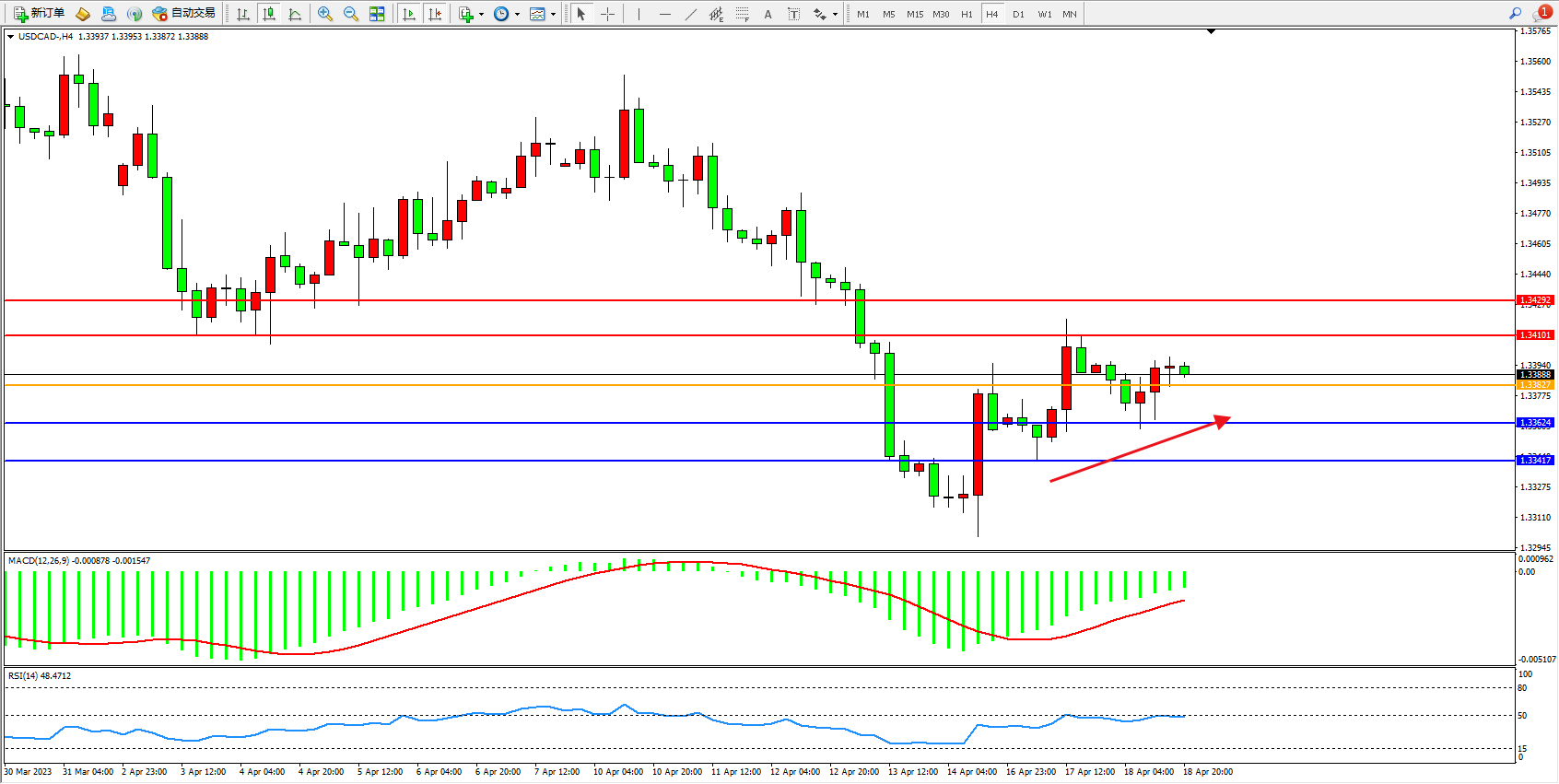The width and height of the screenshot is (1559, 784).
Task: Open the indicators list dropdown arrow
Action: 481,15
